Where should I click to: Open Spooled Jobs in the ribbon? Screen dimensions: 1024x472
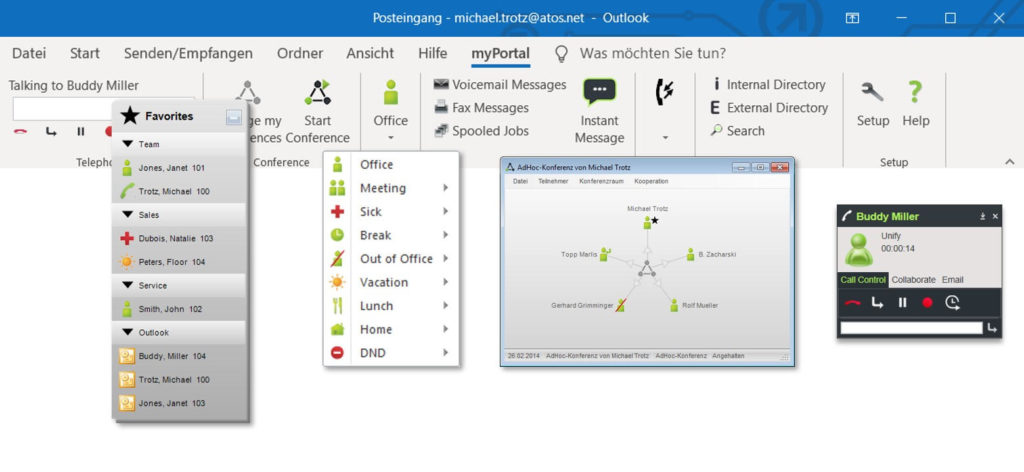(481, 131)
